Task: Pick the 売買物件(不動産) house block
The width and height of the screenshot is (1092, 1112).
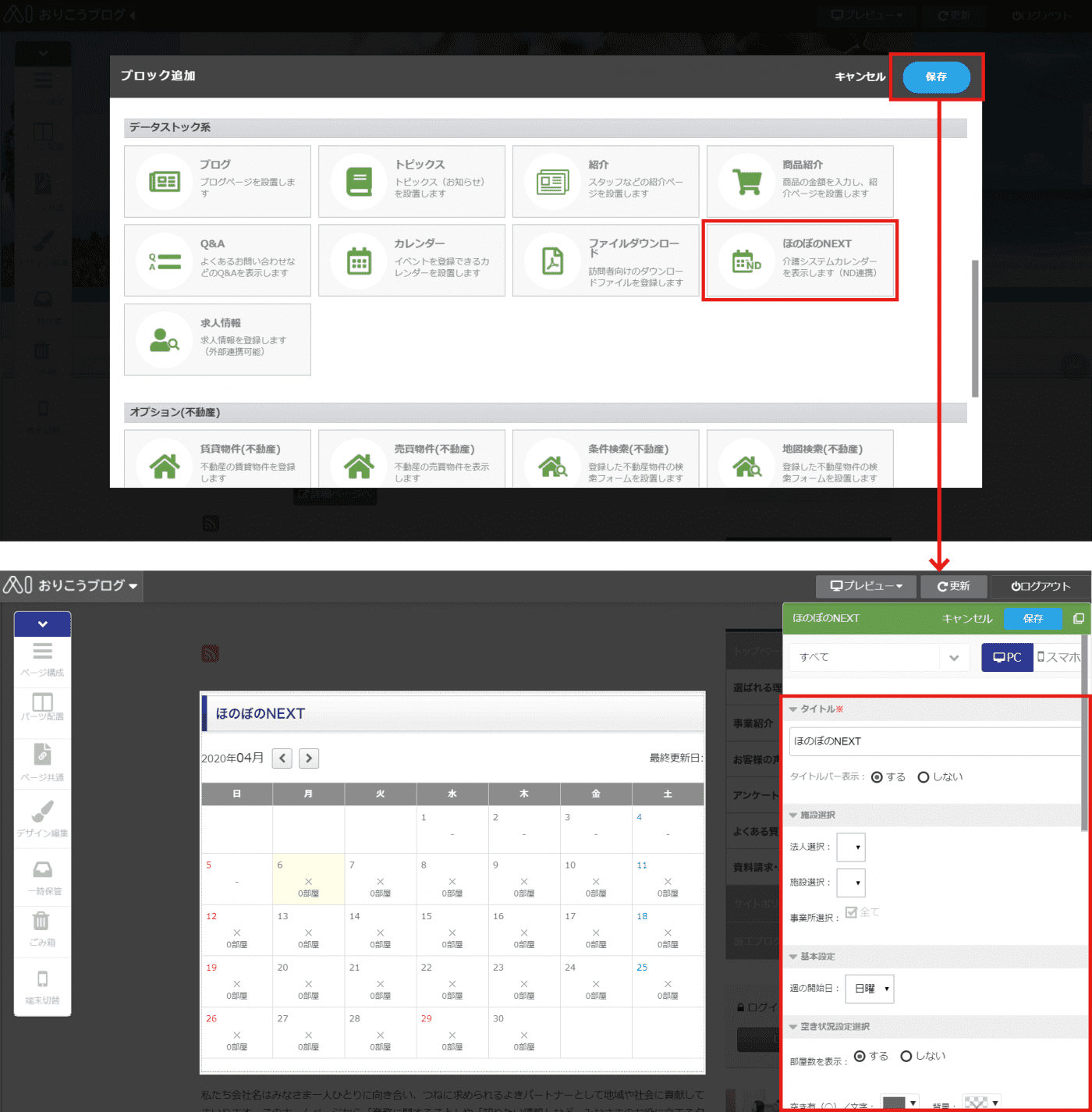Action: 412,460
